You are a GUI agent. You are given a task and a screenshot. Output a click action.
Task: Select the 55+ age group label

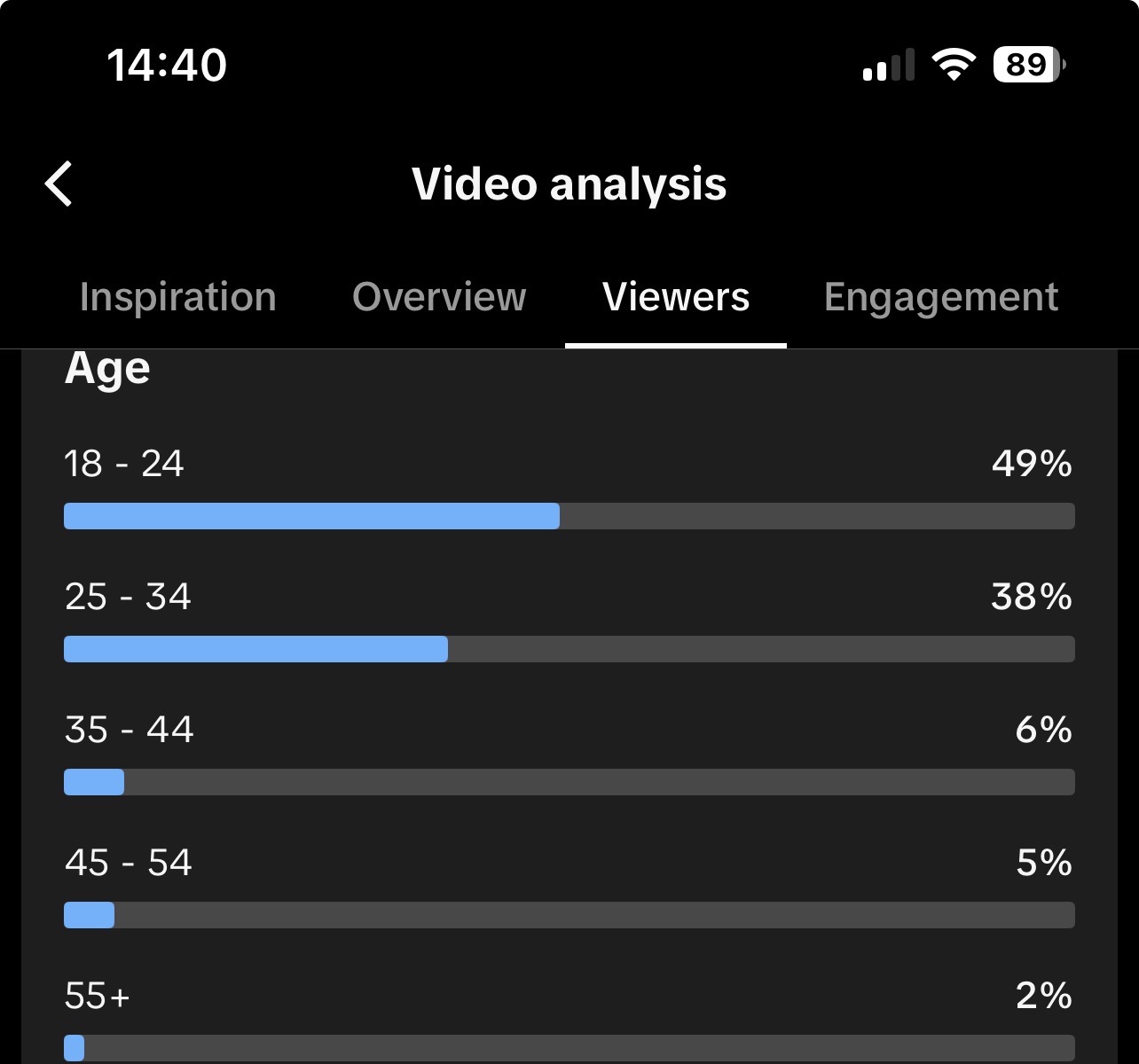[98, 996]
